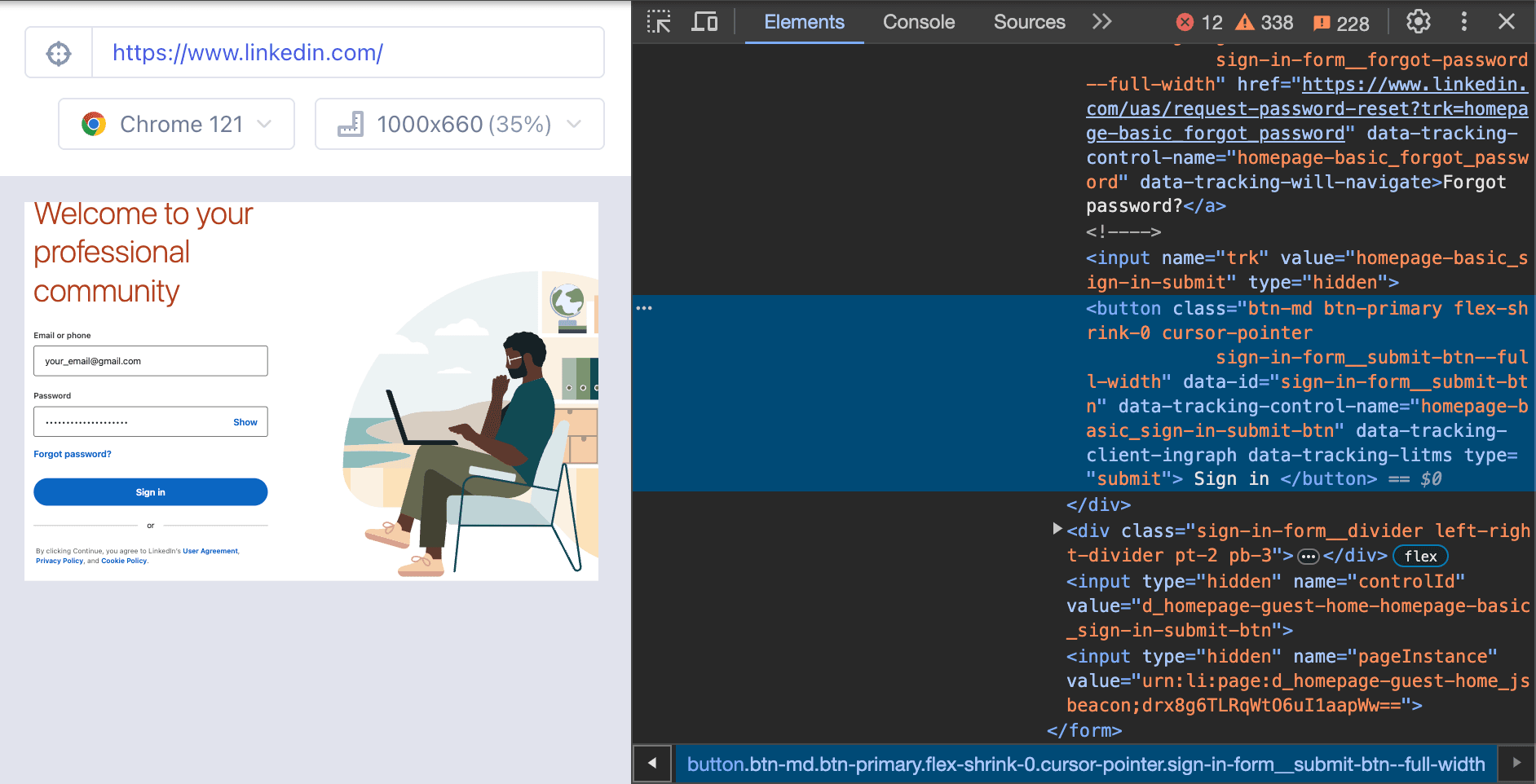Screen dimensions: 1536x784
Task: Click the warnings count 338
Action: [x=1265, y=23]
